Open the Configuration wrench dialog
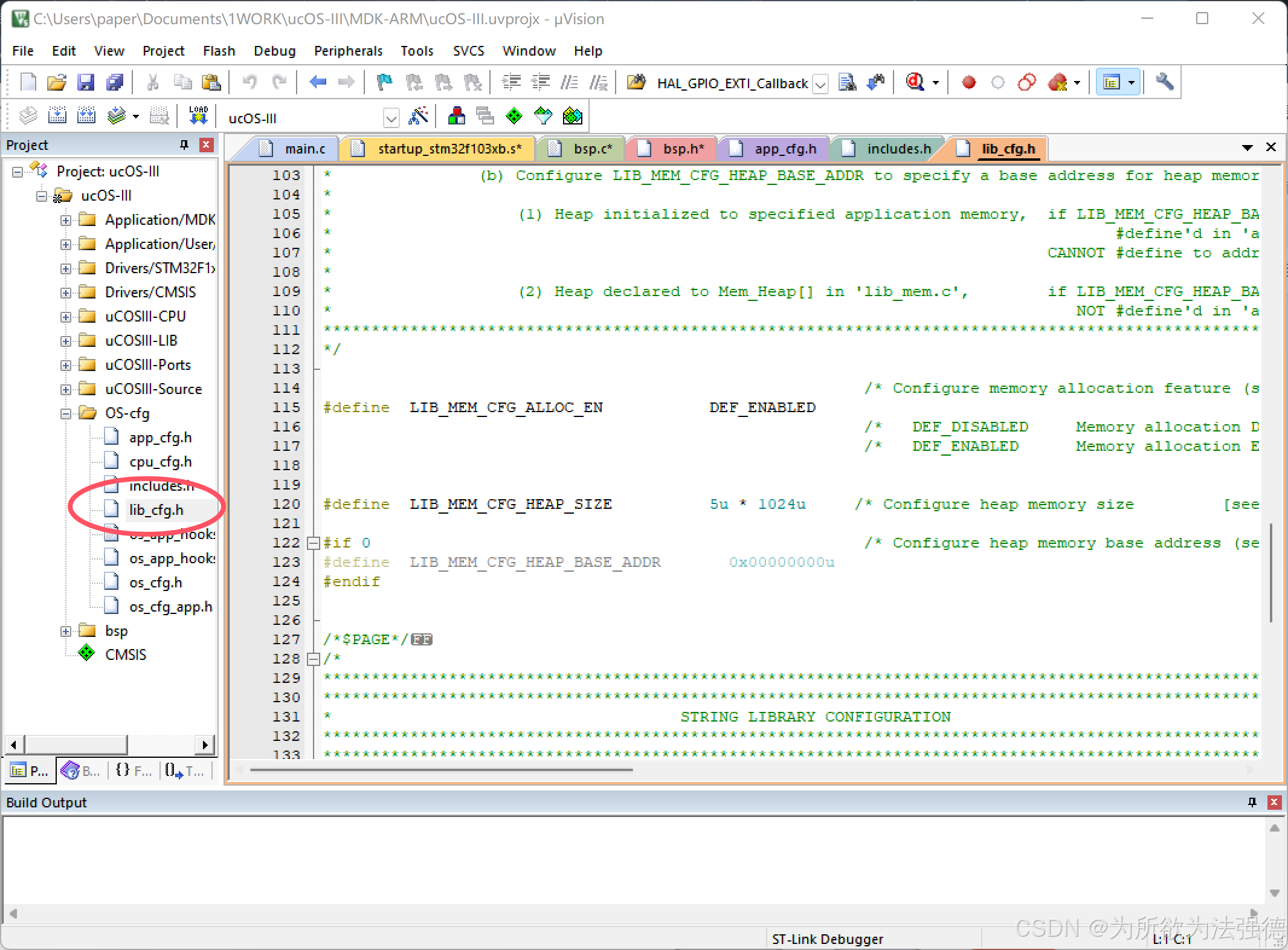 [x=1165, y=82]
